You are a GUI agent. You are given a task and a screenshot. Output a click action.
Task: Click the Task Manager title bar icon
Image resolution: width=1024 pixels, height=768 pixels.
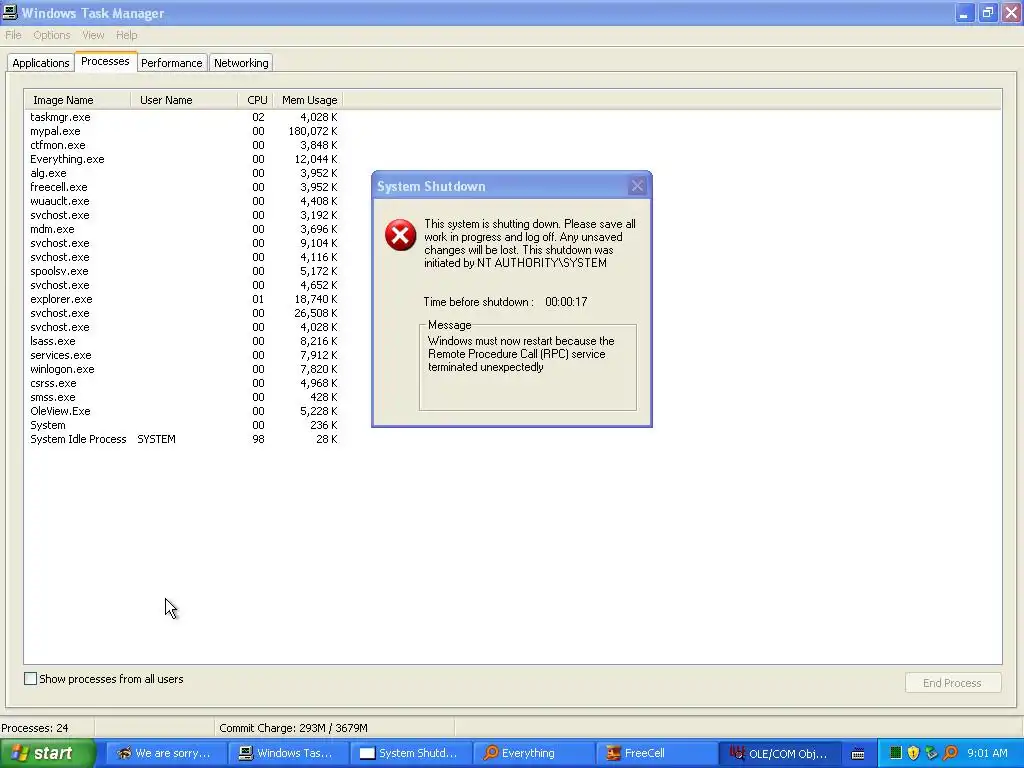[x=10, y=12]
